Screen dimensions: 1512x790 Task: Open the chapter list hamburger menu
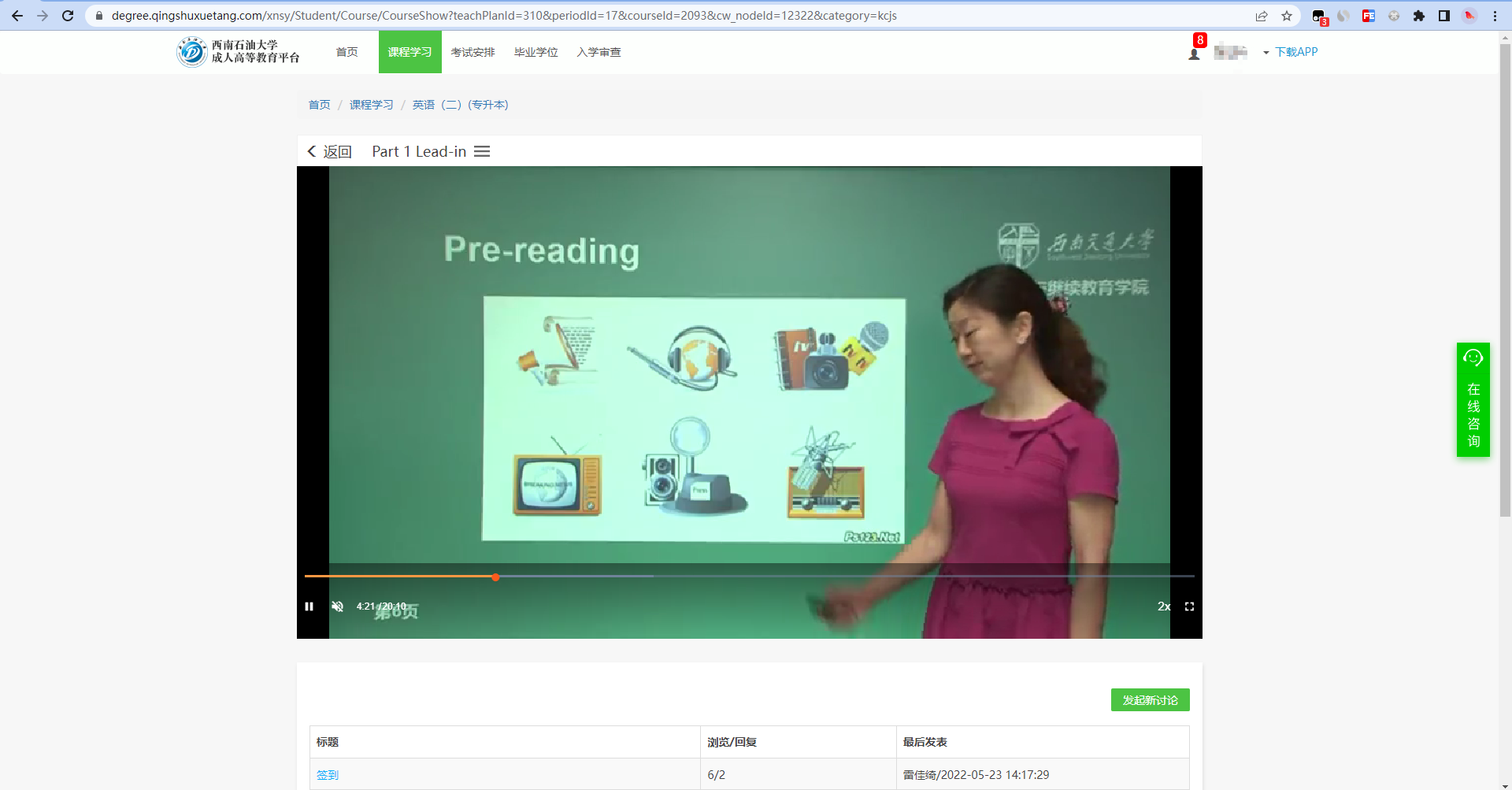point(482,151)
